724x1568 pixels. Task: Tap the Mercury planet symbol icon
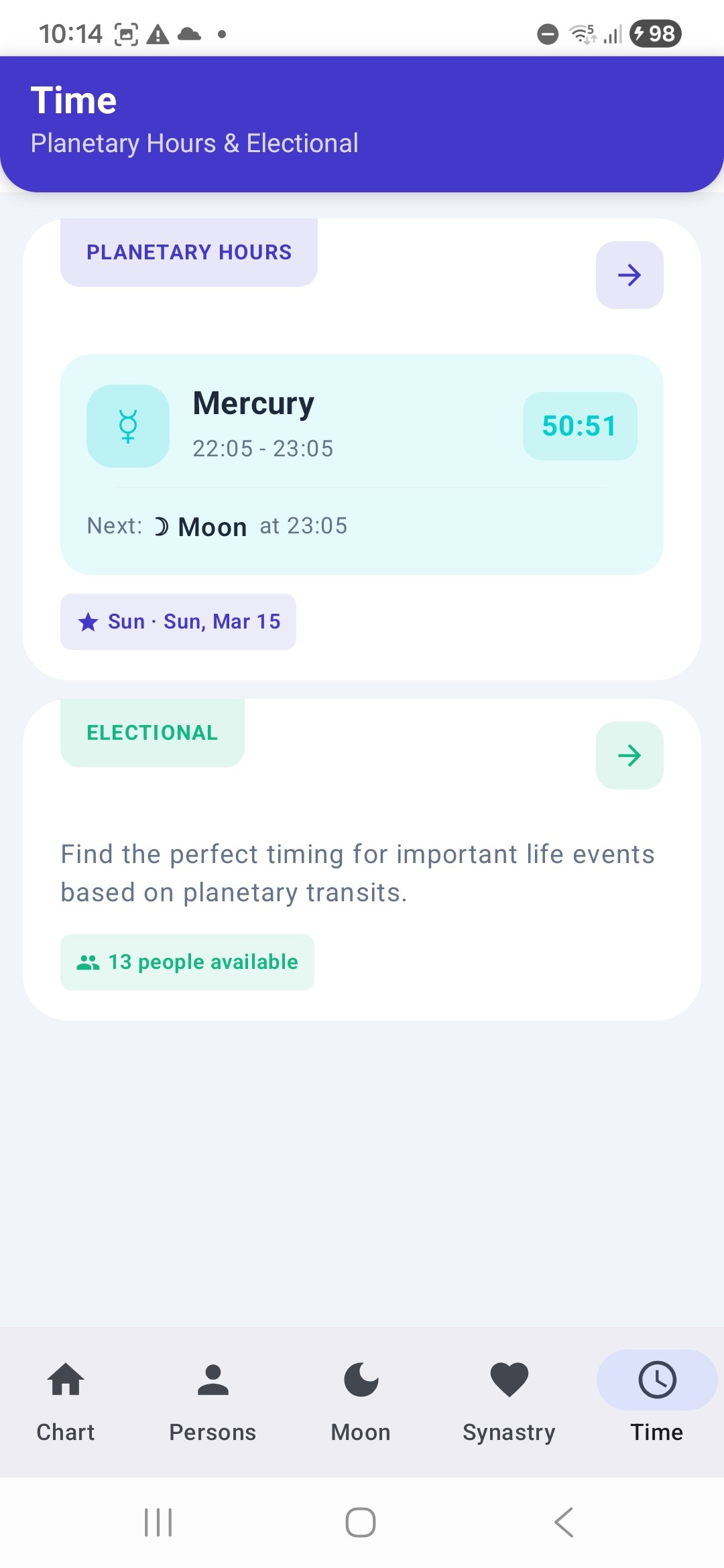[x=127, y=426]
